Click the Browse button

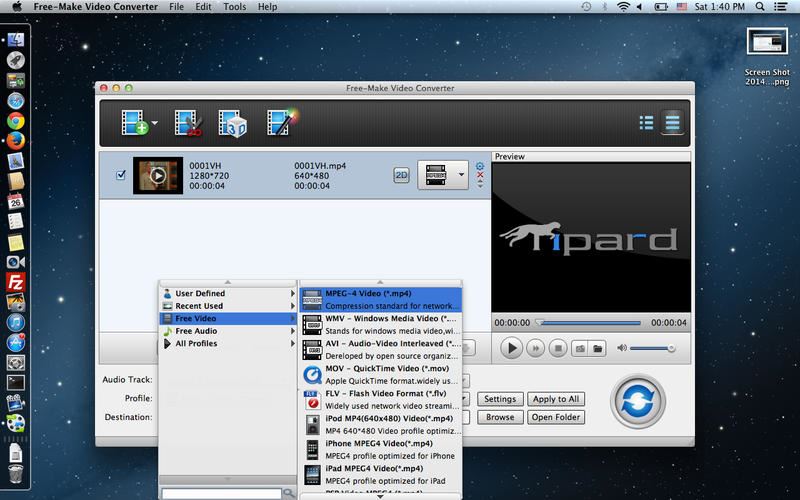[x=500, y=417]
